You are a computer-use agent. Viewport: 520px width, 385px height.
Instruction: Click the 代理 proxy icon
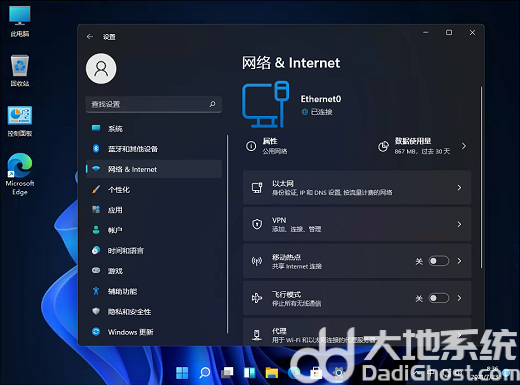257,335
